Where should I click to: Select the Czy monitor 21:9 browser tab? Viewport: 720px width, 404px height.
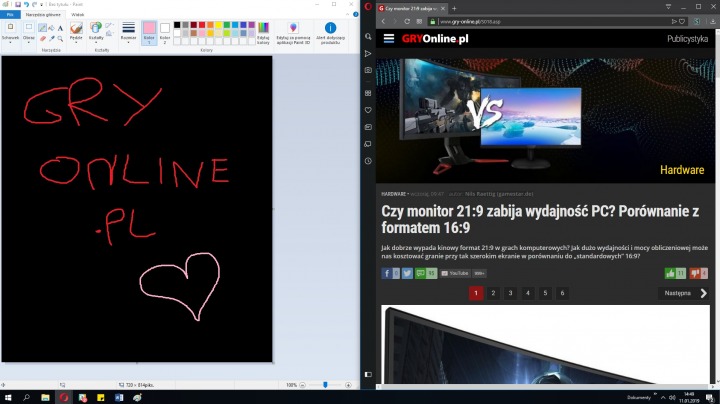(x=411, y=8)
